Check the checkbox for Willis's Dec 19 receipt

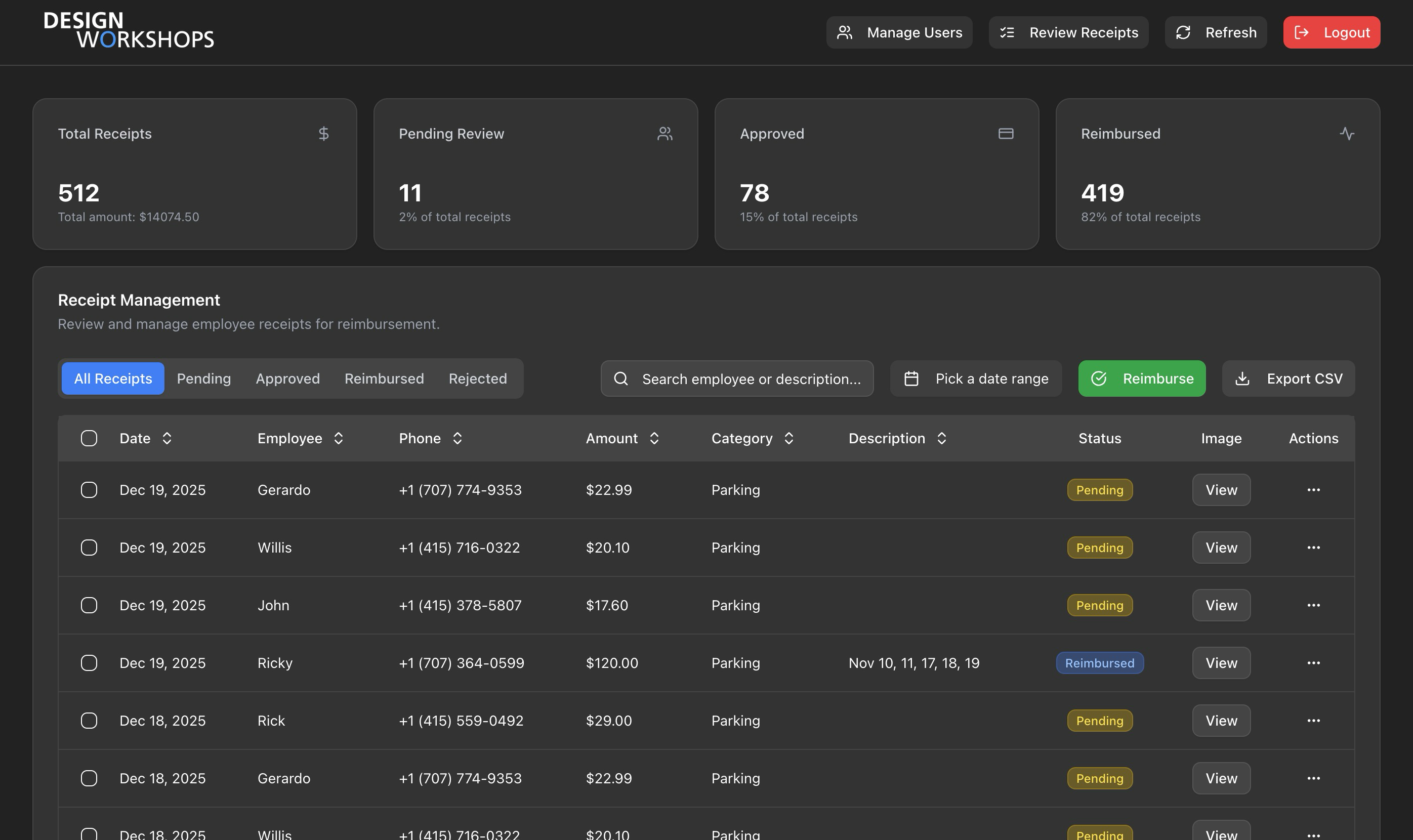tap(89, 548)
